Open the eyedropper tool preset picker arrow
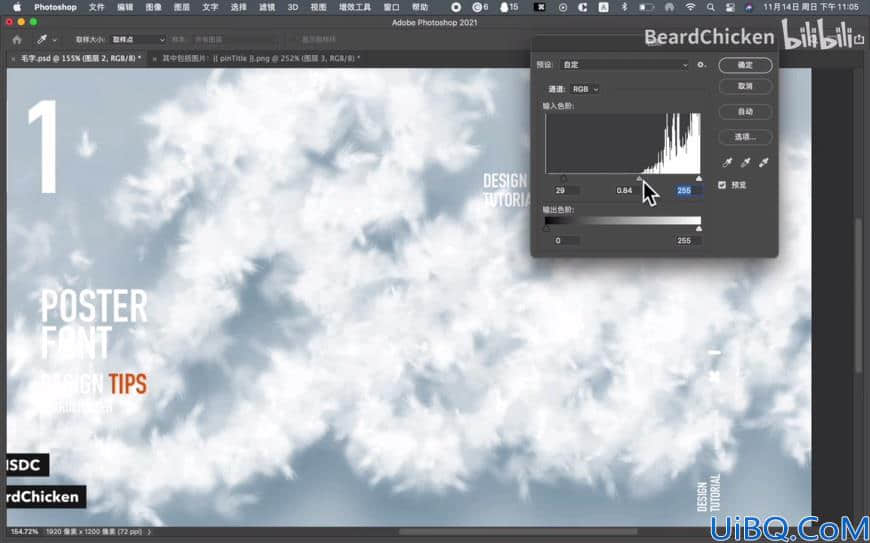Screen dimensions: 870x543 [54, 40]
